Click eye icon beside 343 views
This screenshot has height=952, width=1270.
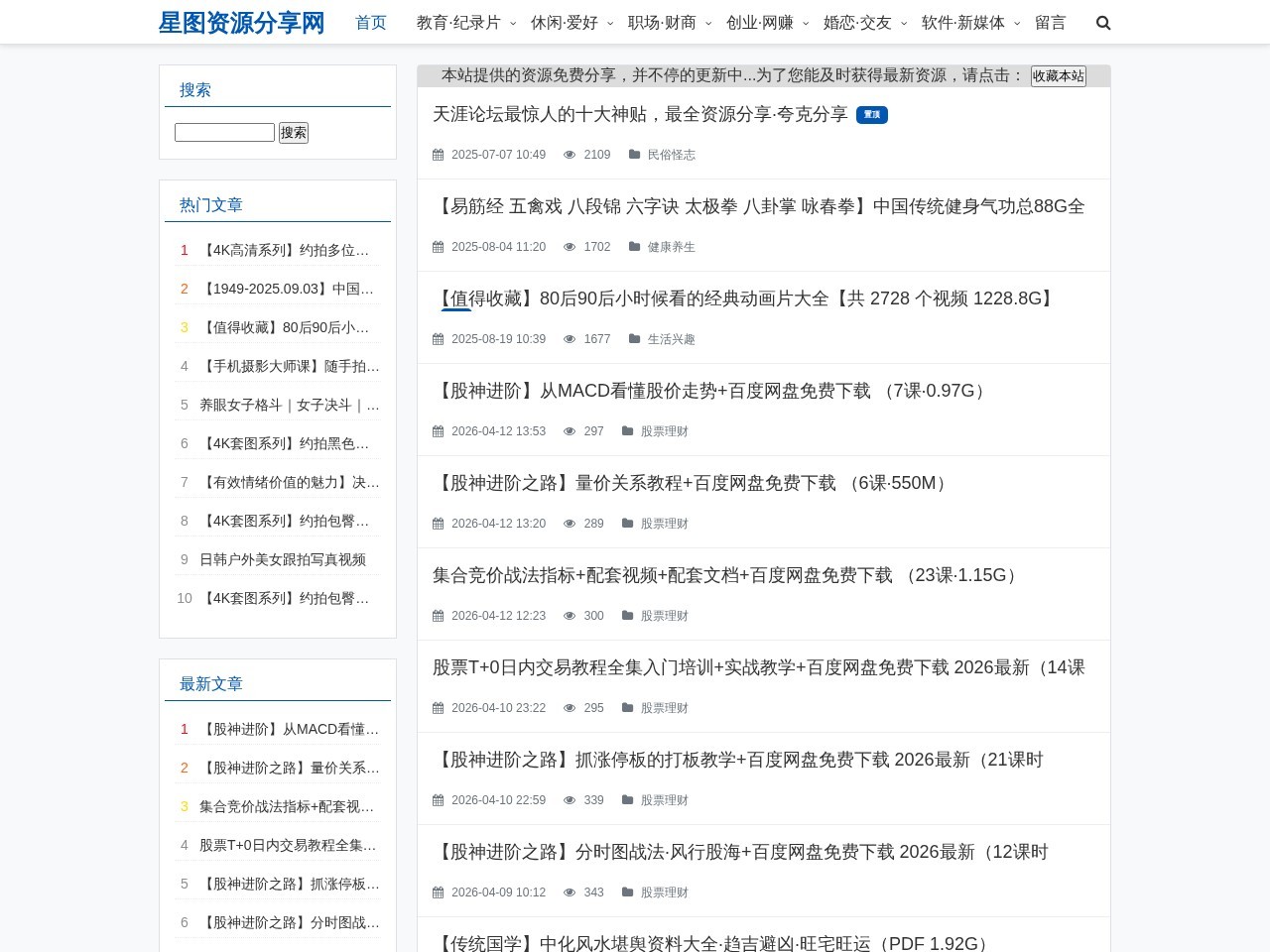(570, 892)
